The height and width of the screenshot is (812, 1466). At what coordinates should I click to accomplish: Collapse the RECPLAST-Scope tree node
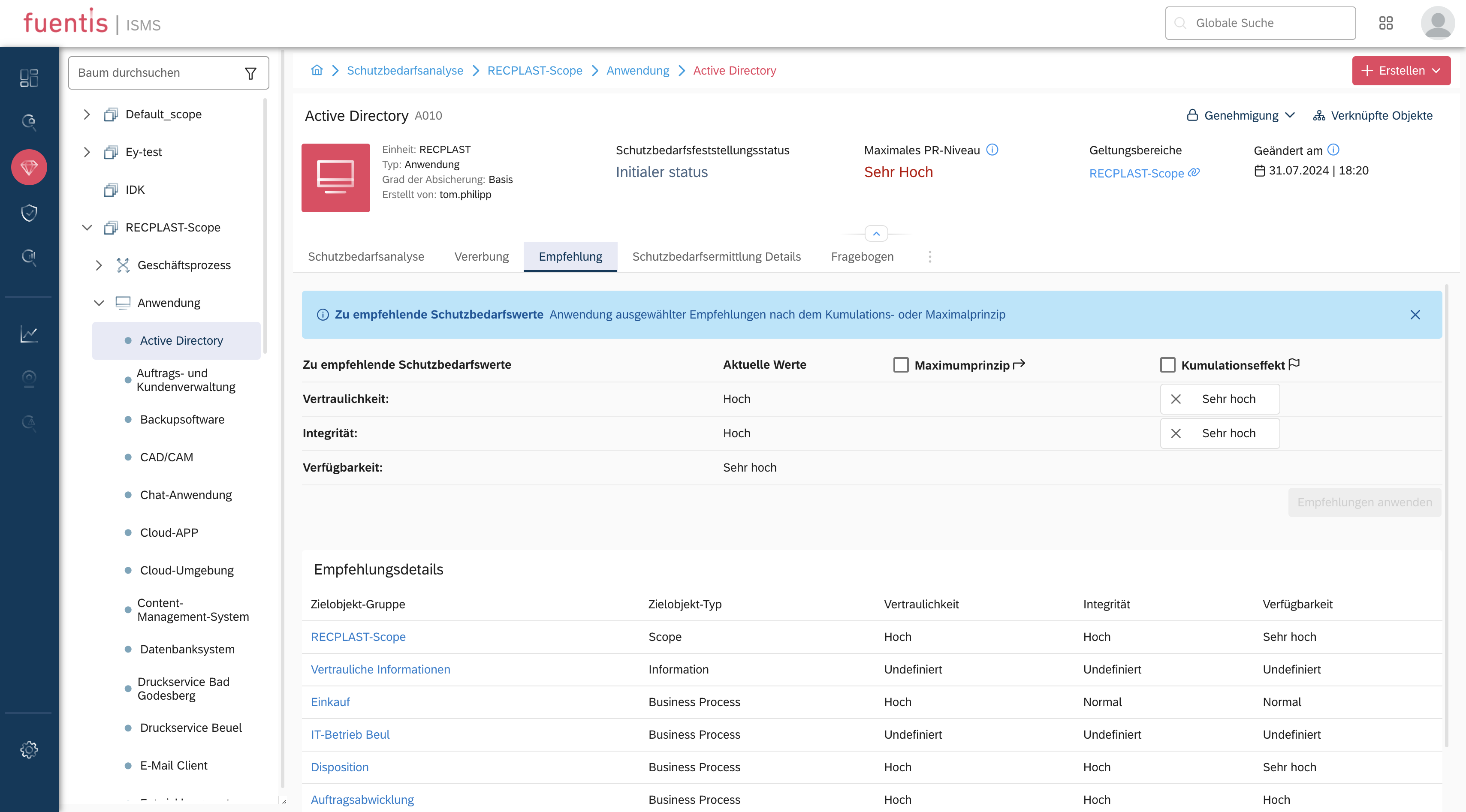pyautogui.click(x=87, y=228)
